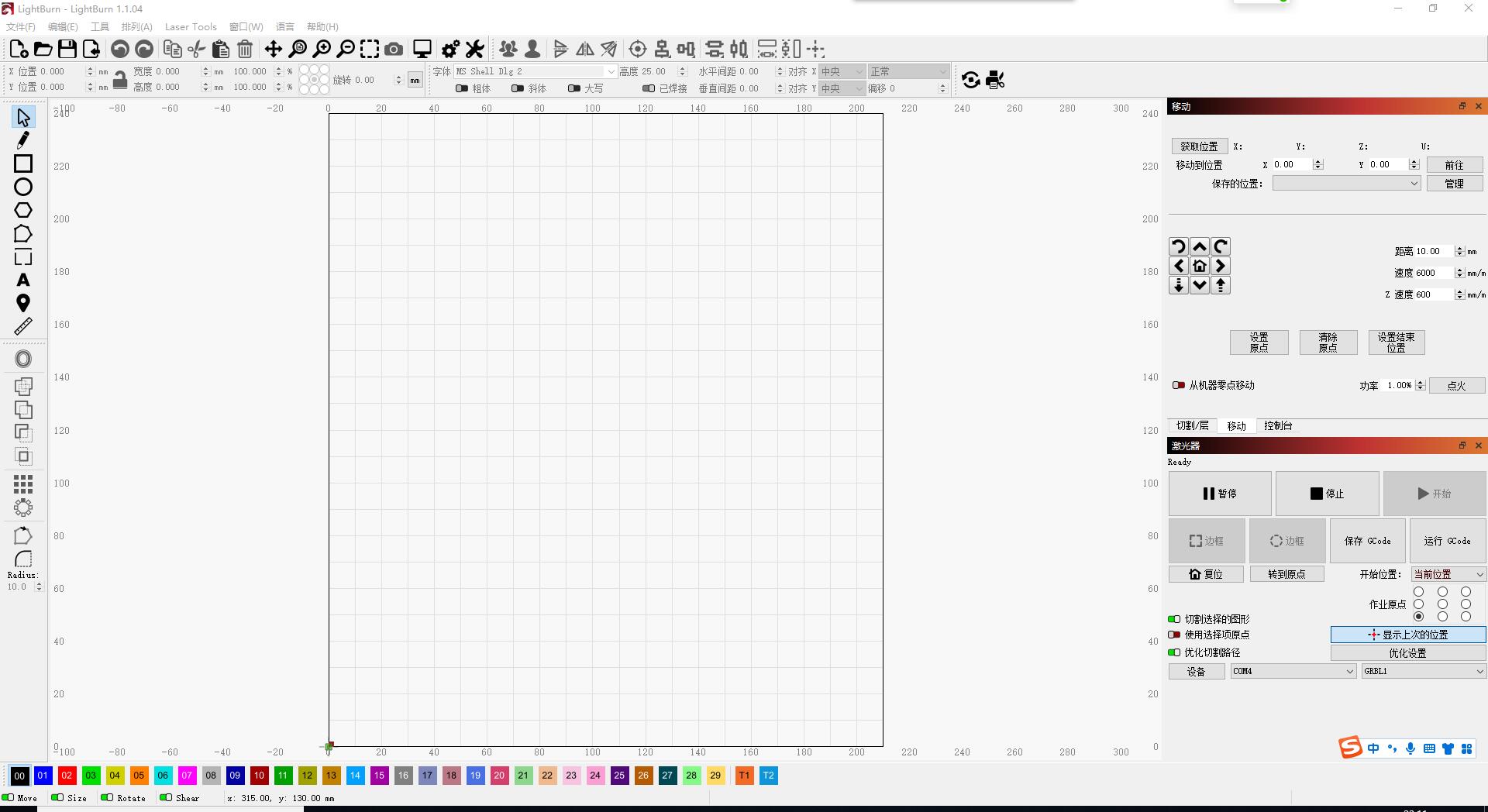Enable 使用选择项原点 toggle
Image resolution: width=1488 pixels, height=812 pixels.
[x=1174, y=635]
